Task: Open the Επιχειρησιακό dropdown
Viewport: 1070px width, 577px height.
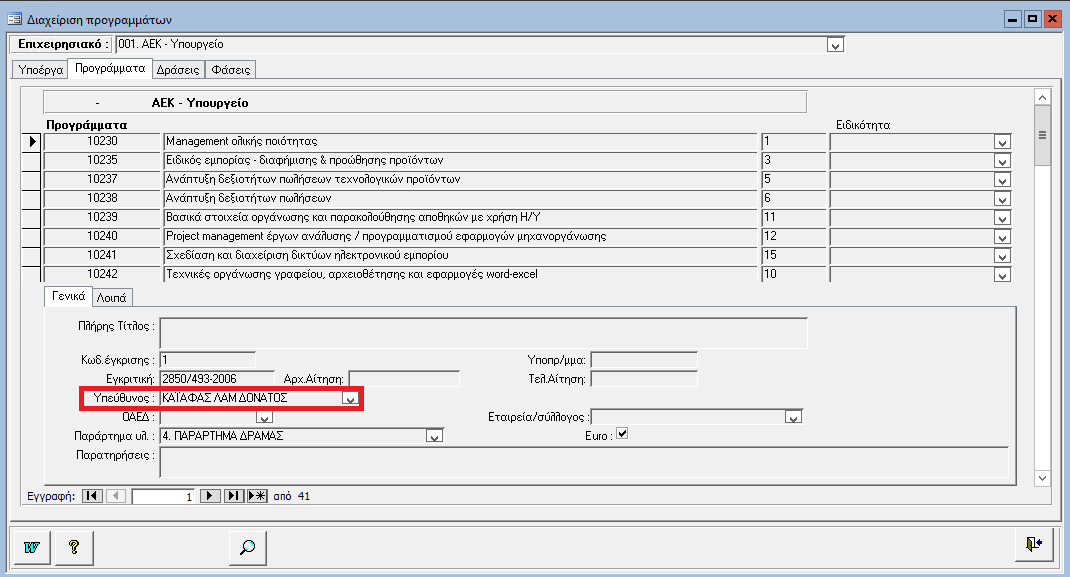Action: click(x=835, y=45)
